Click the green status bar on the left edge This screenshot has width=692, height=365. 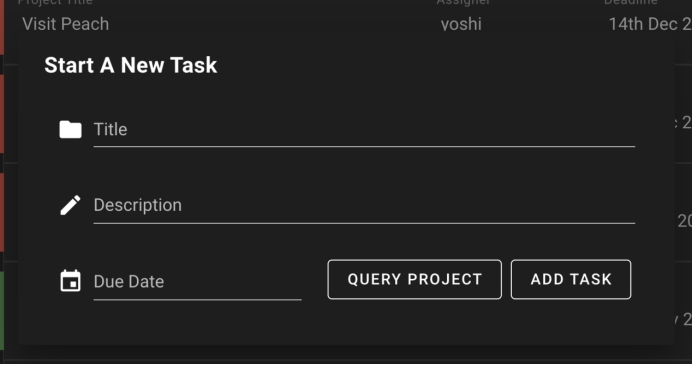tap(2, 311)
